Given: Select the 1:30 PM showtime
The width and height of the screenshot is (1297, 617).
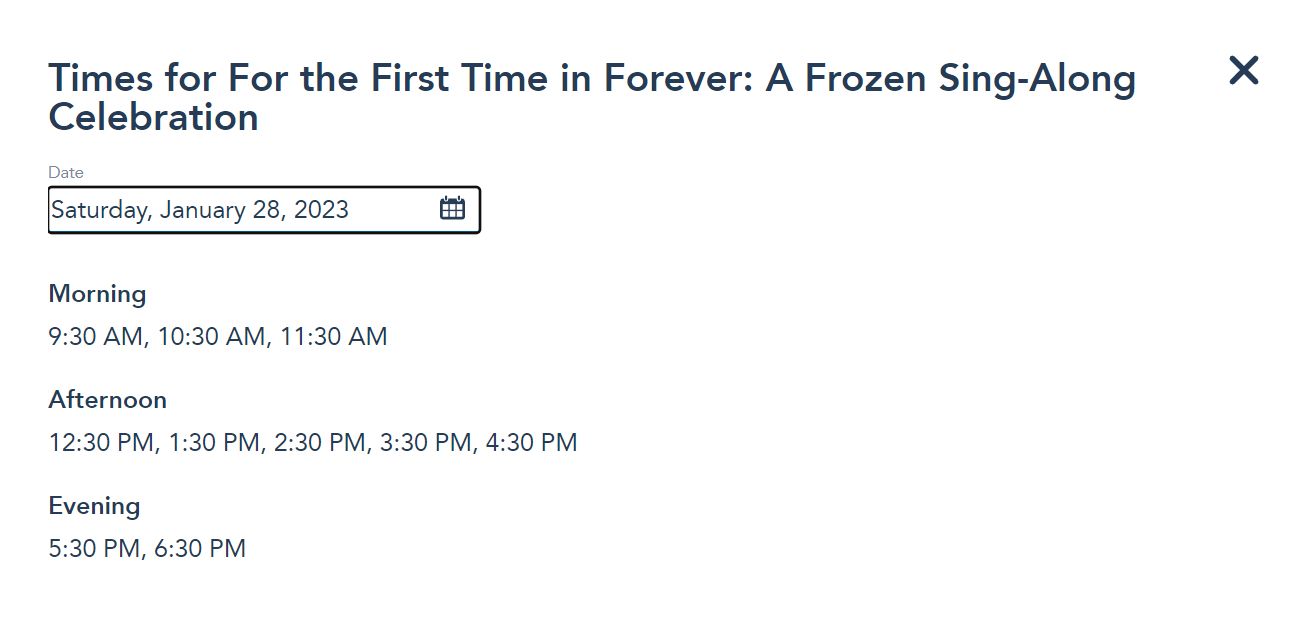Looking at the screenshot, I should (x=214, y=442).
